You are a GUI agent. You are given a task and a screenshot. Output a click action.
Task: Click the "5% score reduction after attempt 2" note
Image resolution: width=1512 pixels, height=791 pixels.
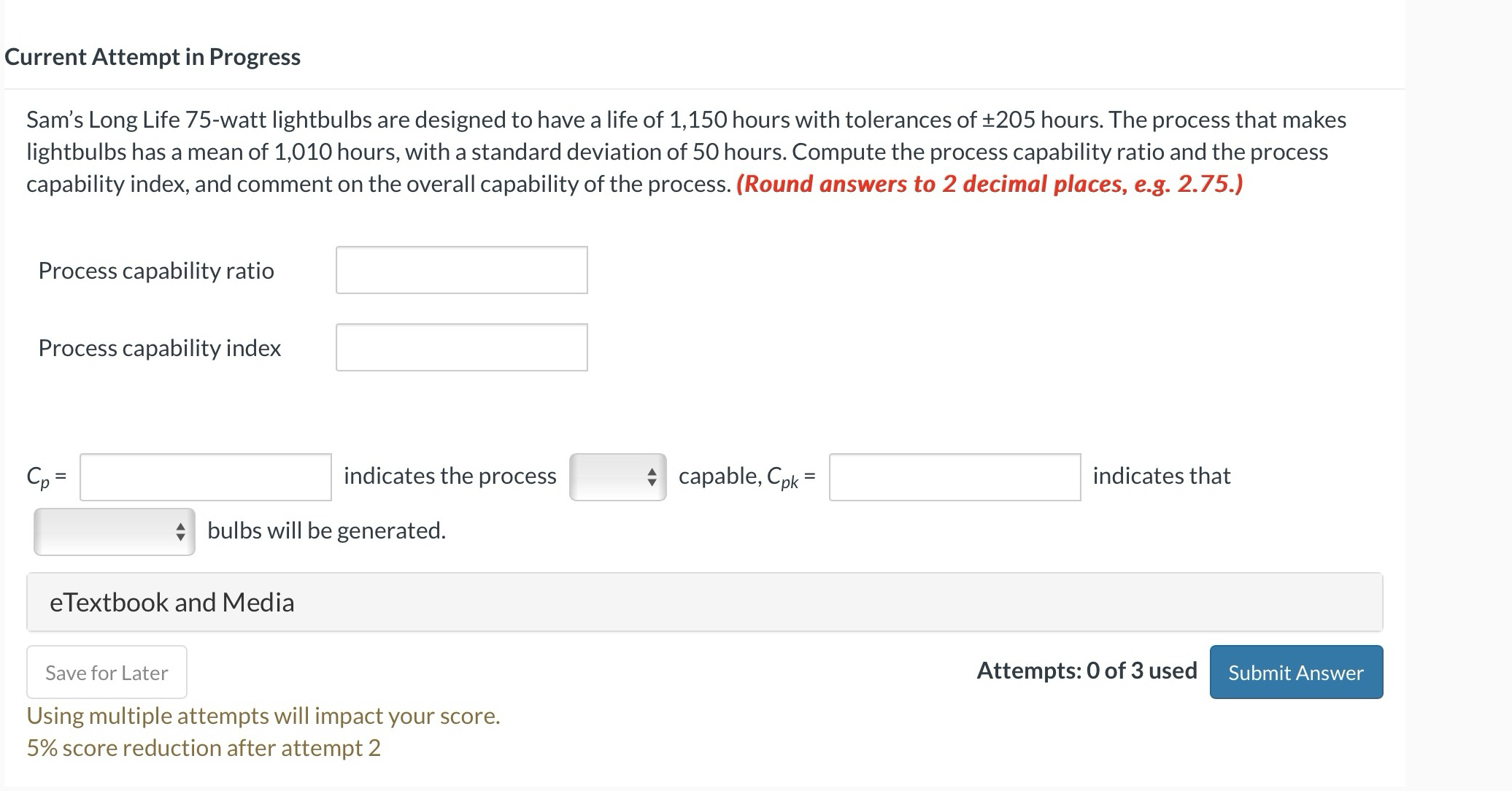click(x=204, y=748)
